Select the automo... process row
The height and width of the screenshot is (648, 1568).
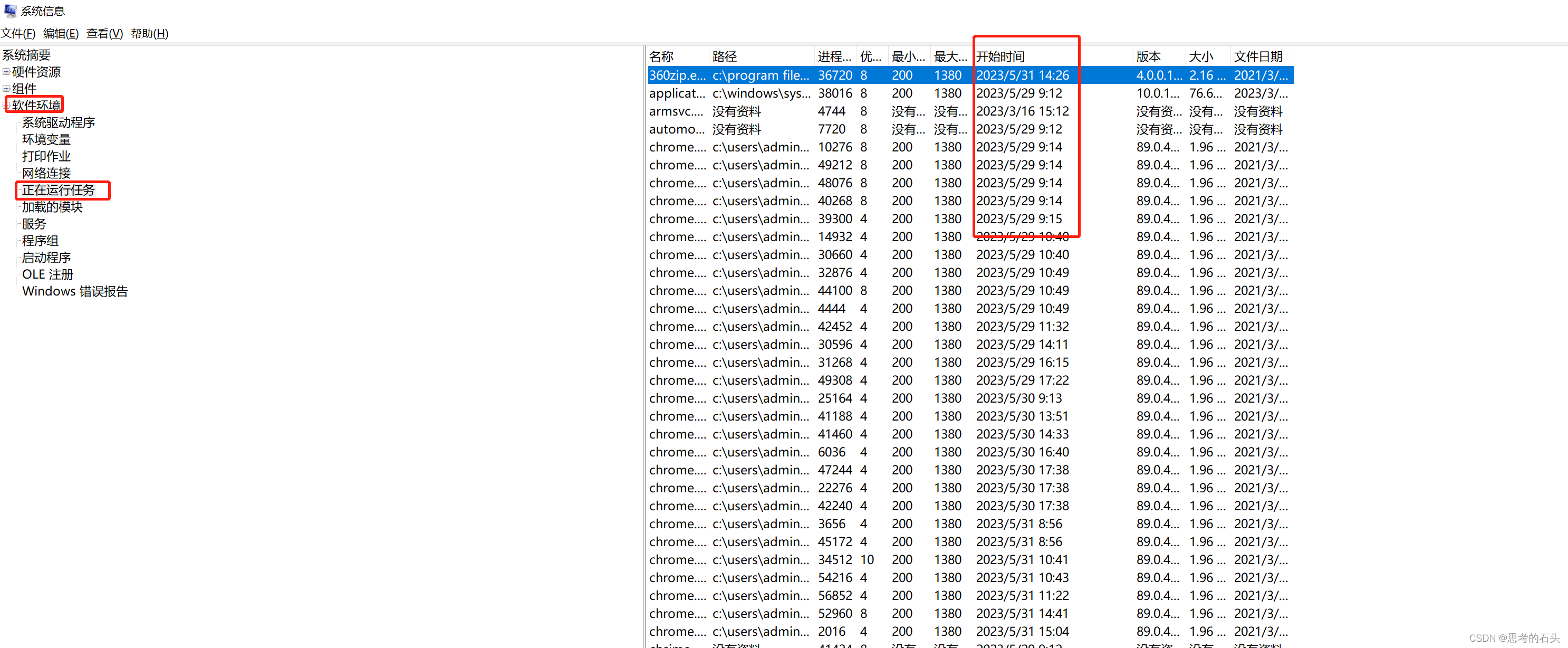point(970,129)
